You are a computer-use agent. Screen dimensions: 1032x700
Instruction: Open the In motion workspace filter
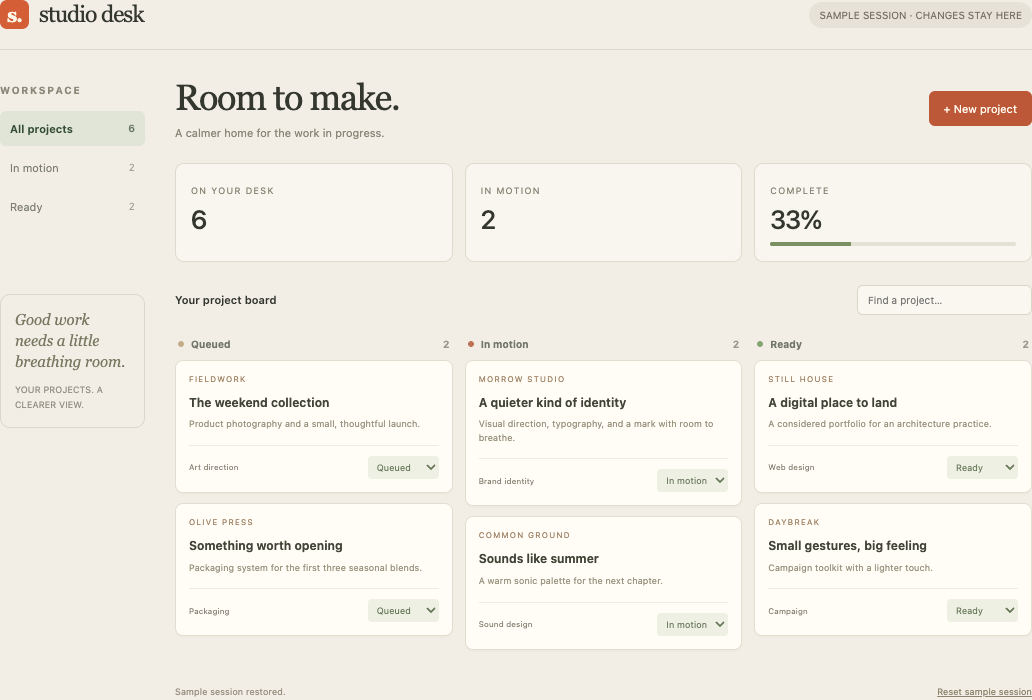click(72, 168)
